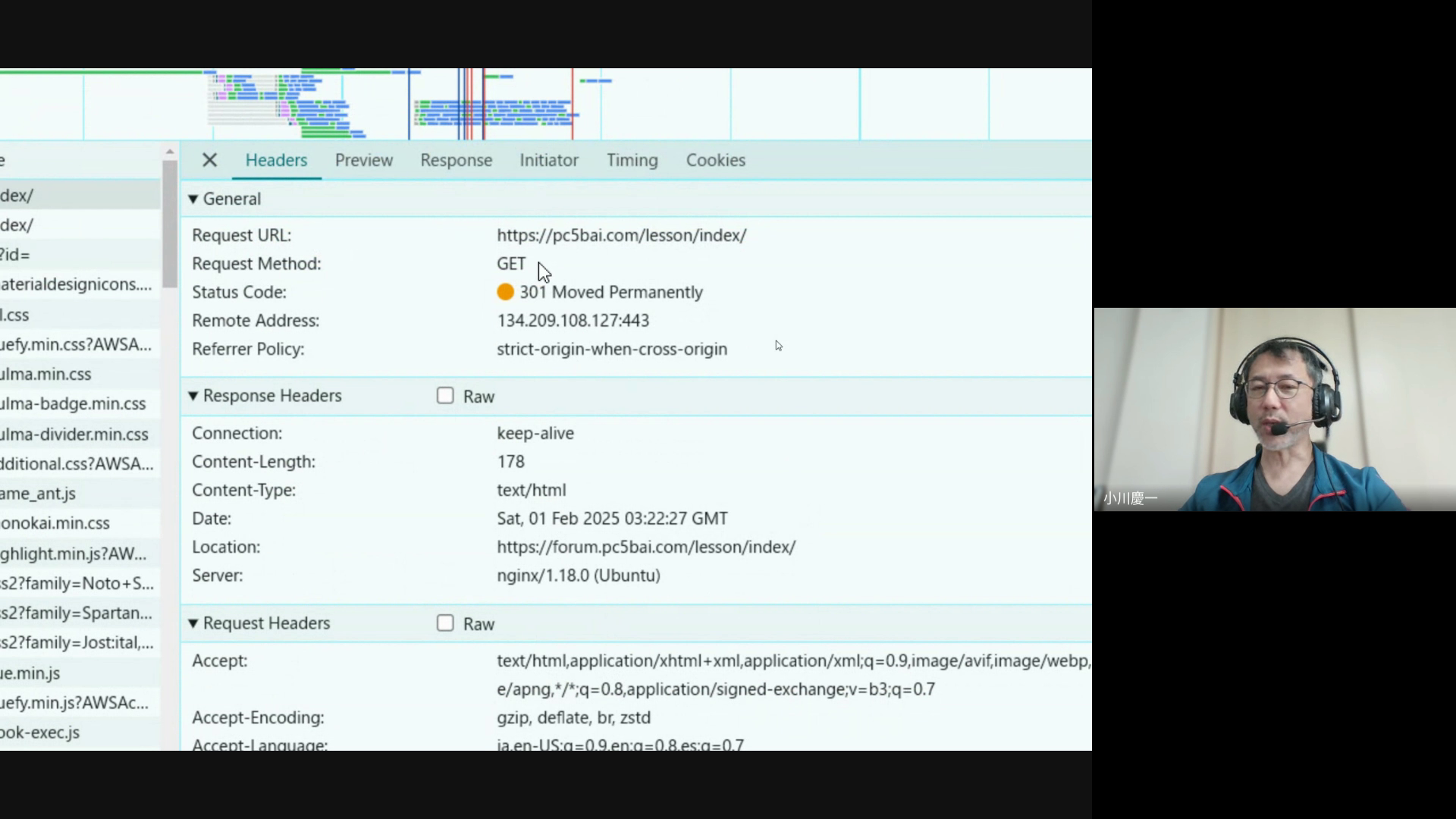
Task: Enable Raw view for Response Headers
Action: [445, 396]
